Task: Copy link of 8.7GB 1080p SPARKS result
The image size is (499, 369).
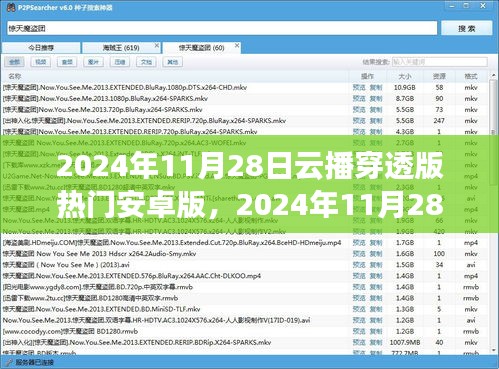Action: (376, 99)
